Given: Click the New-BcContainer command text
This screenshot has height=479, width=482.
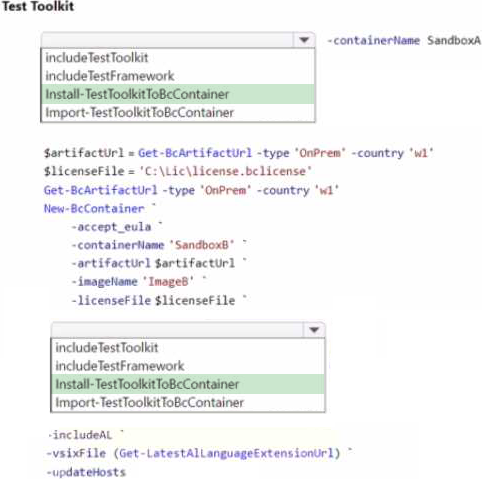Looking at the screenshot, I should 94,209.
